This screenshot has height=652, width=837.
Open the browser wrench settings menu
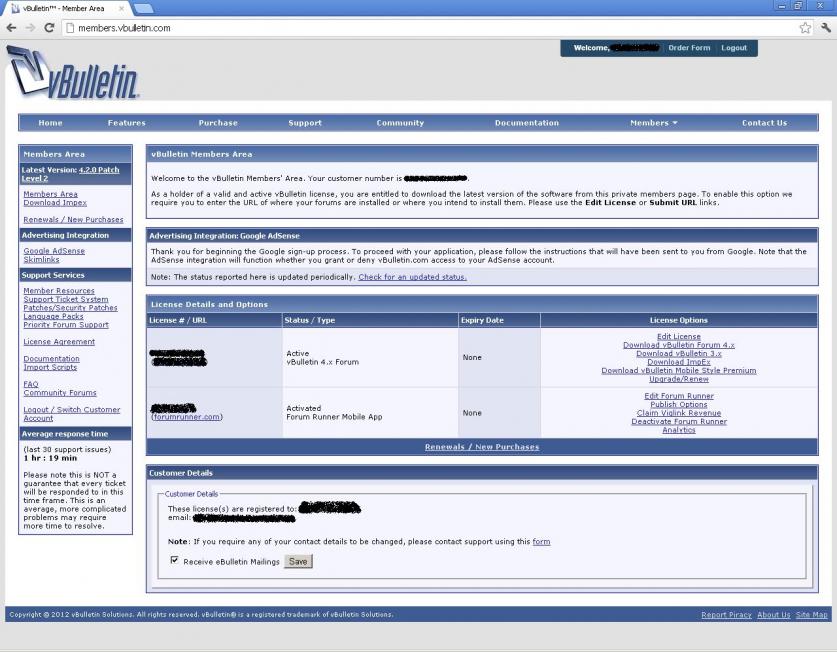point(826,28)
